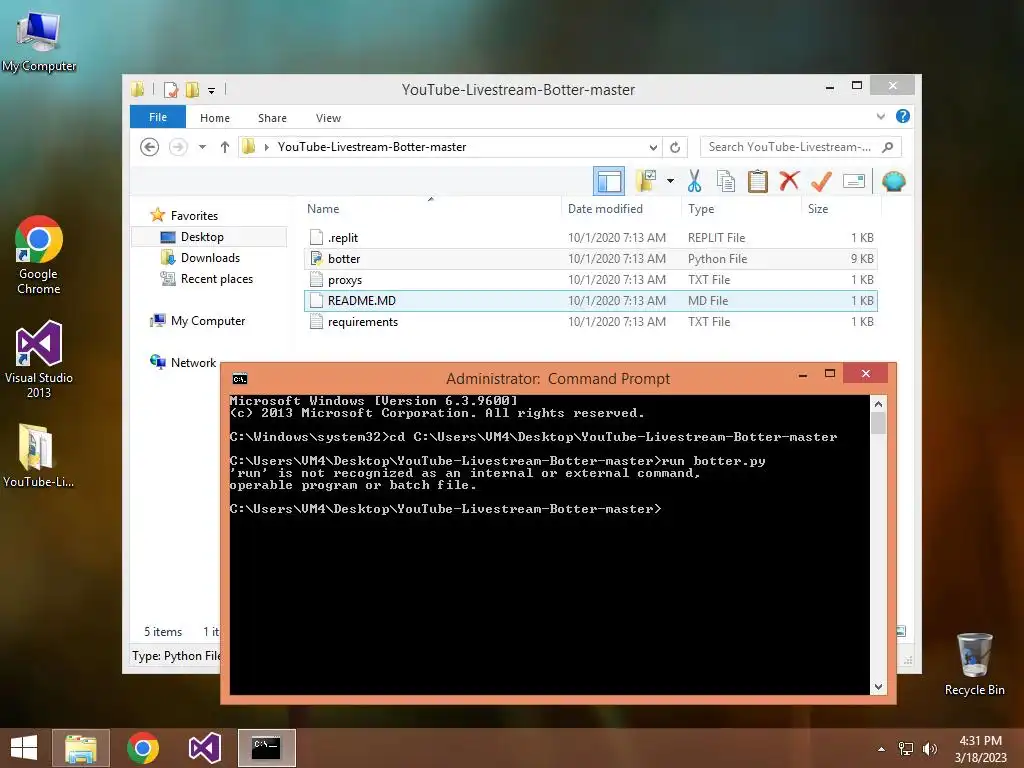Open Google Chrome desktop shortcut
The height and width of the screenshot is (768, 1024).
pyautogui.click(x=39, y=255)
